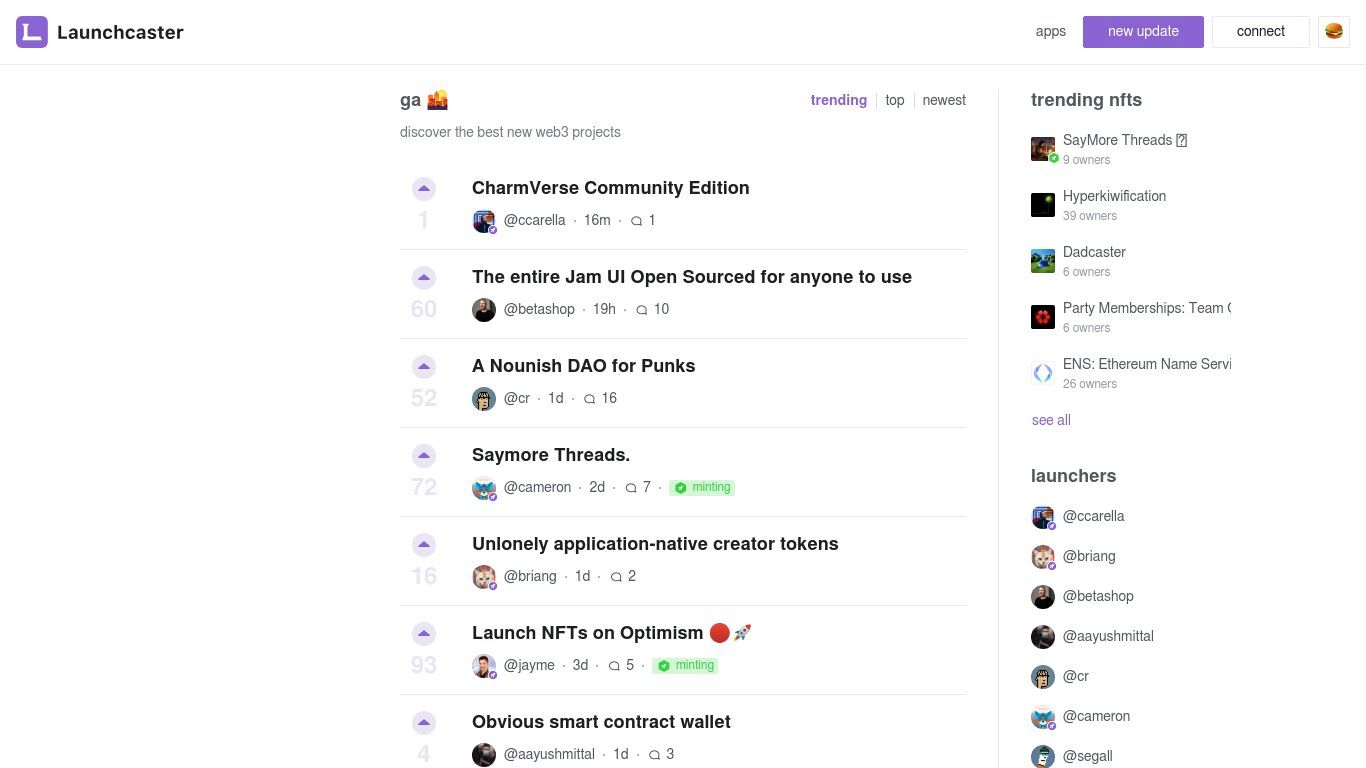Upvote Obvious smart contract wallet

pos(424,722)
